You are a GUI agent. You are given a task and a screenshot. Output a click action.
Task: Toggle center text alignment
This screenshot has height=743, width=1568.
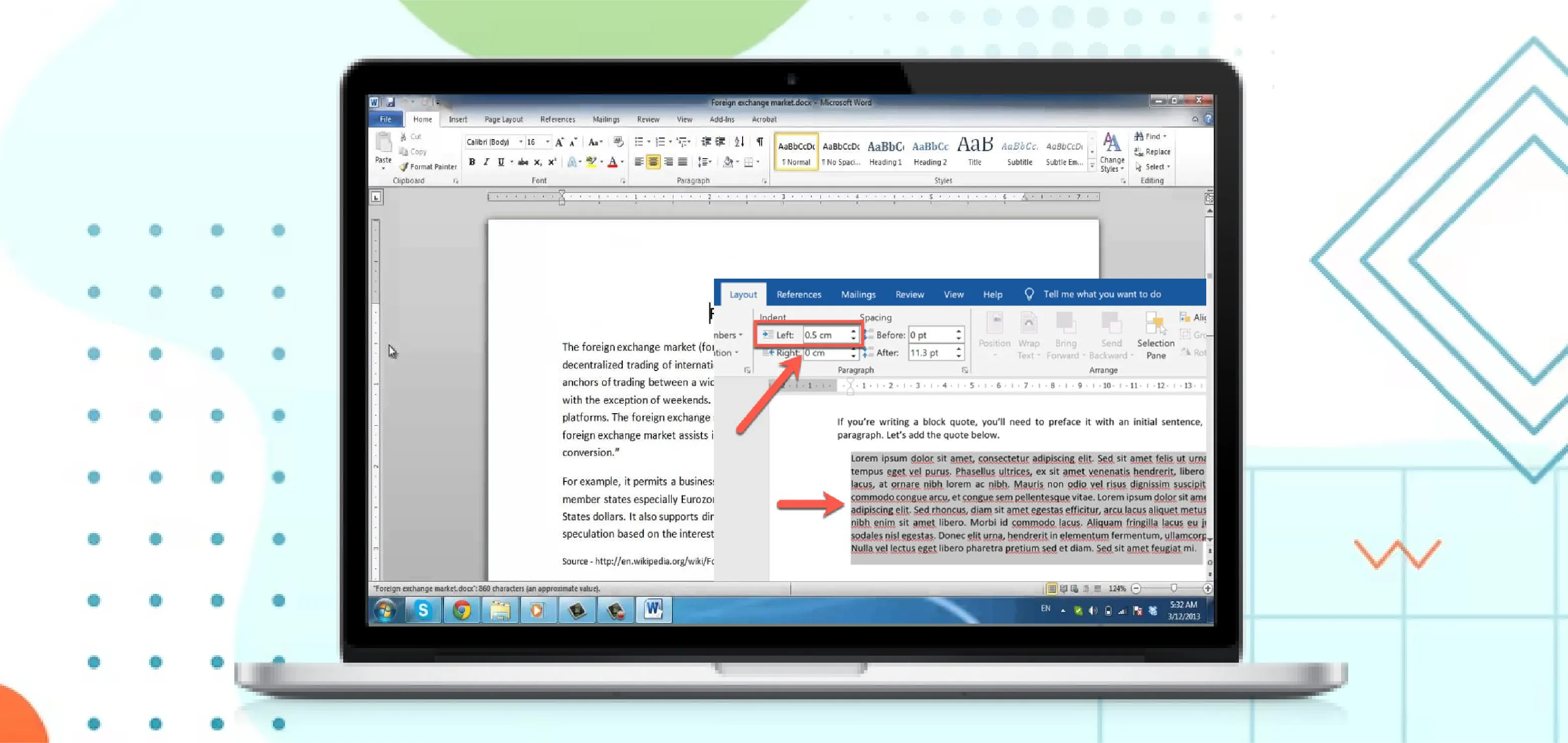[653, 162]
